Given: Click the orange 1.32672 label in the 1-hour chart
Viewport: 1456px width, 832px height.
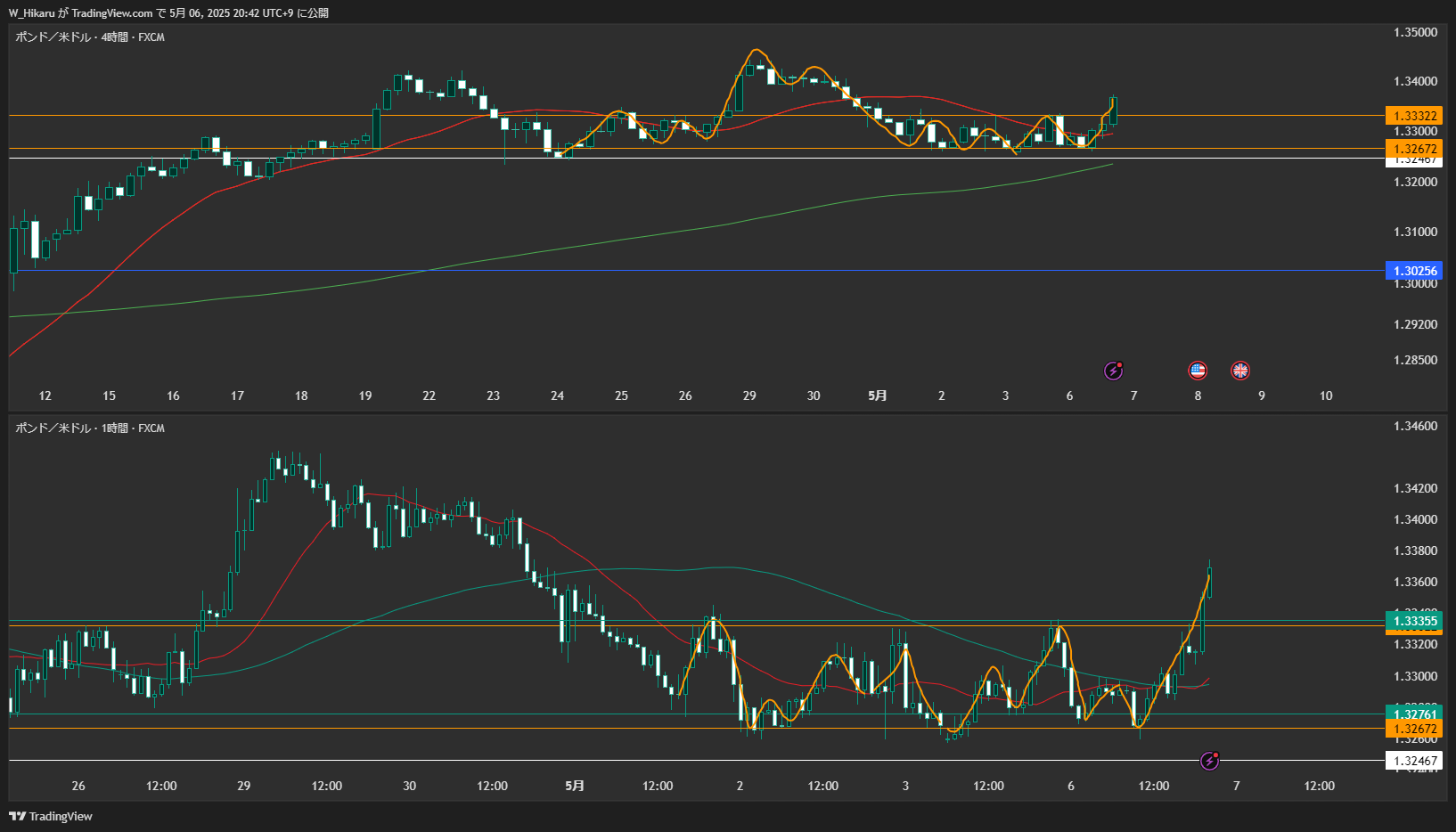Looking at the screenshot, I should pos(1414,729).
